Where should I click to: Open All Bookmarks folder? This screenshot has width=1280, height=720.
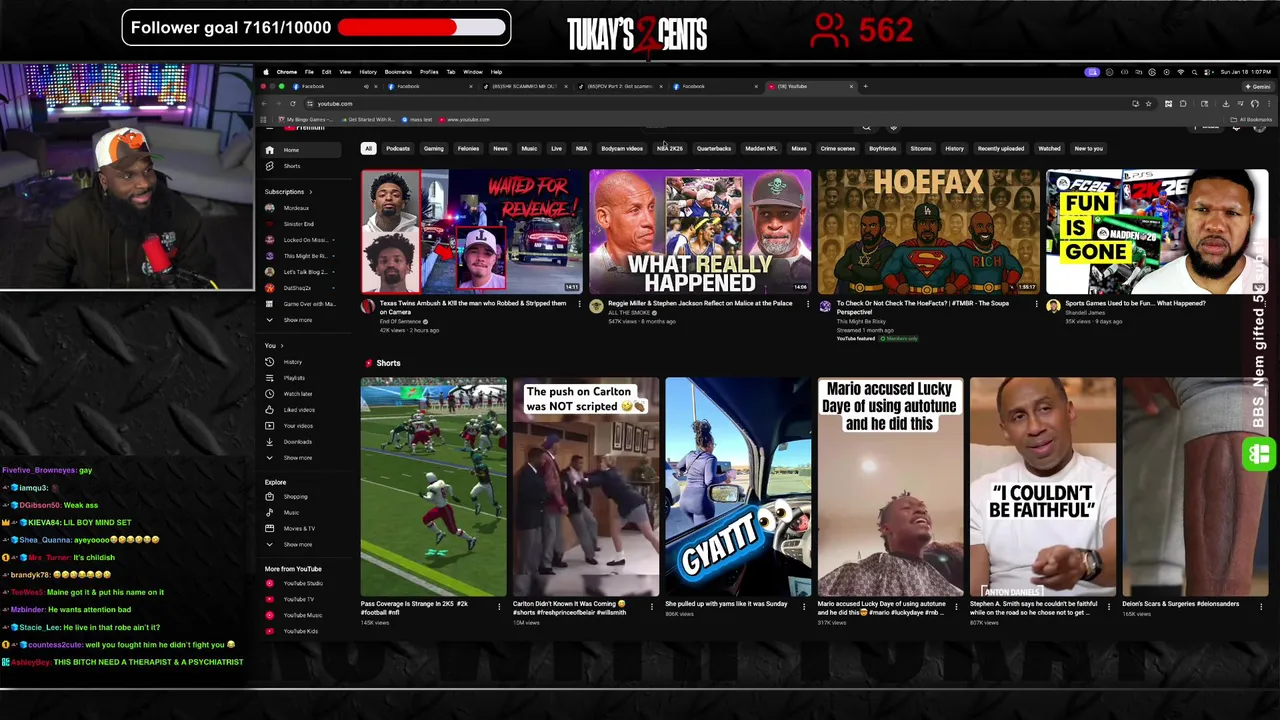click(1253, 120)
